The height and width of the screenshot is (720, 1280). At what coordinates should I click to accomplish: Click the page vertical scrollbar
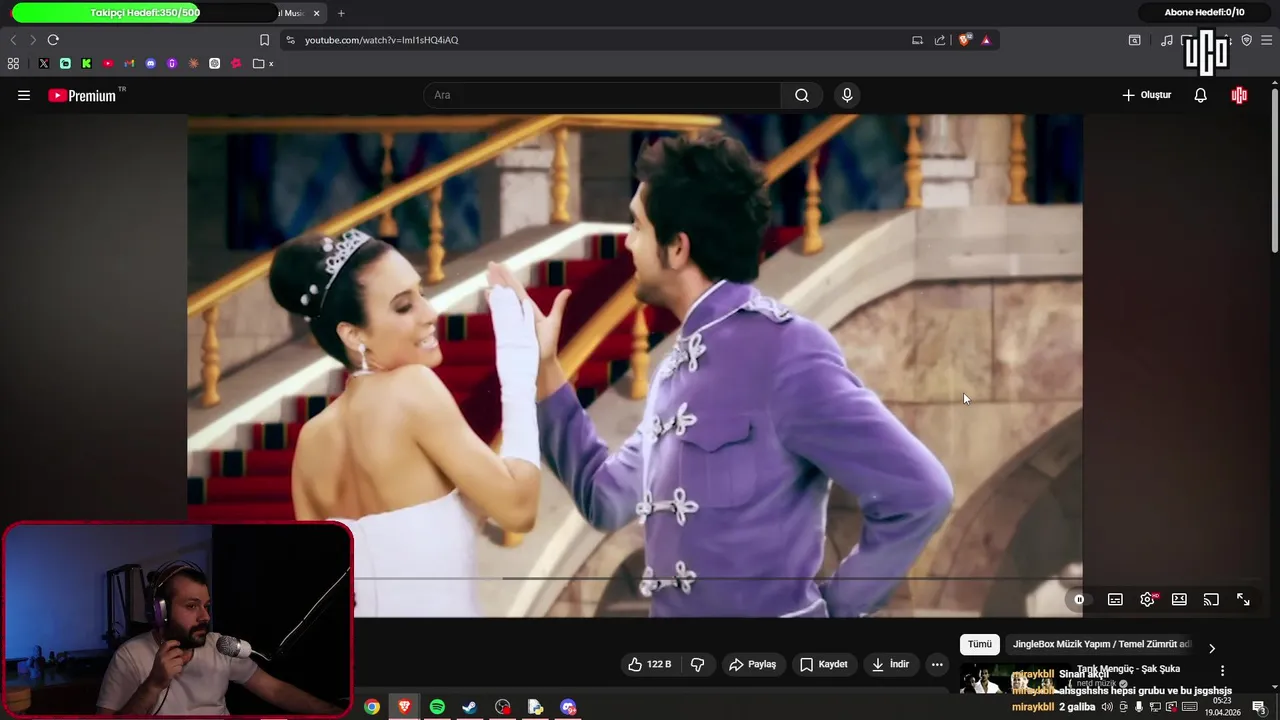point(1274,170)
